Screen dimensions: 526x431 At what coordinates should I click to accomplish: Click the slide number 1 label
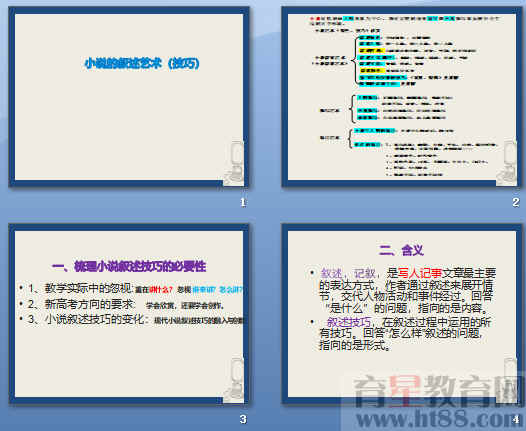243,202
